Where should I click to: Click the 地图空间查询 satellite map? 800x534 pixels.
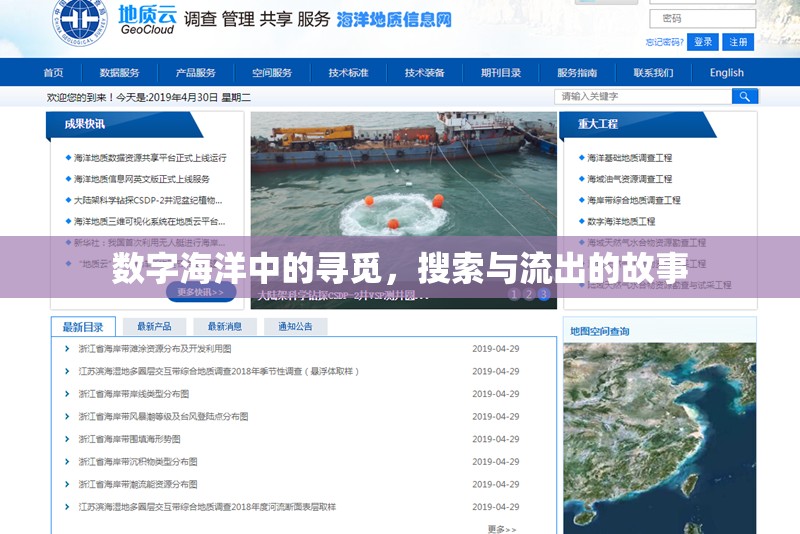pos(660,438)
